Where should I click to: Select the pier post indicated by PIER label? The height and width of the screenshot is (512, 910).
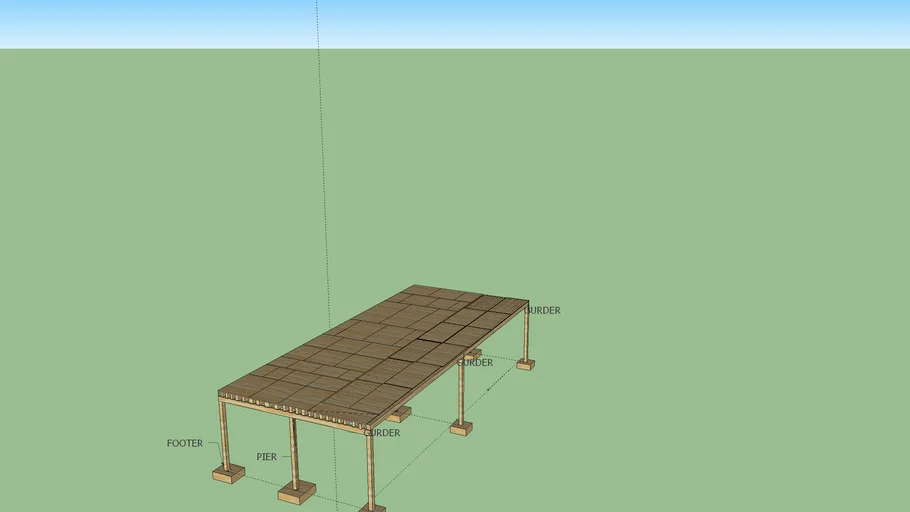pyautogui.click(x=293, y=450)
